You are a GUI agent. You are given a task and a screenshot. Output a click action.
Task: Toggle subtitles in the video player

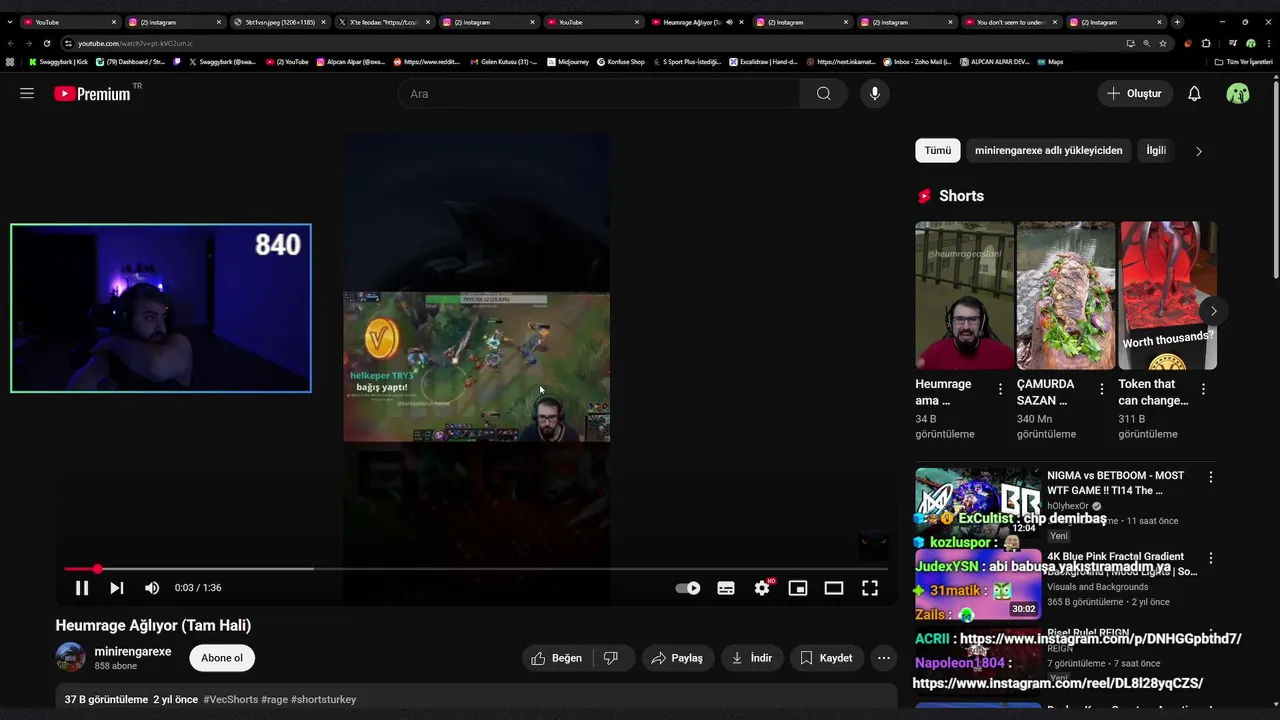tap(726, 588)
